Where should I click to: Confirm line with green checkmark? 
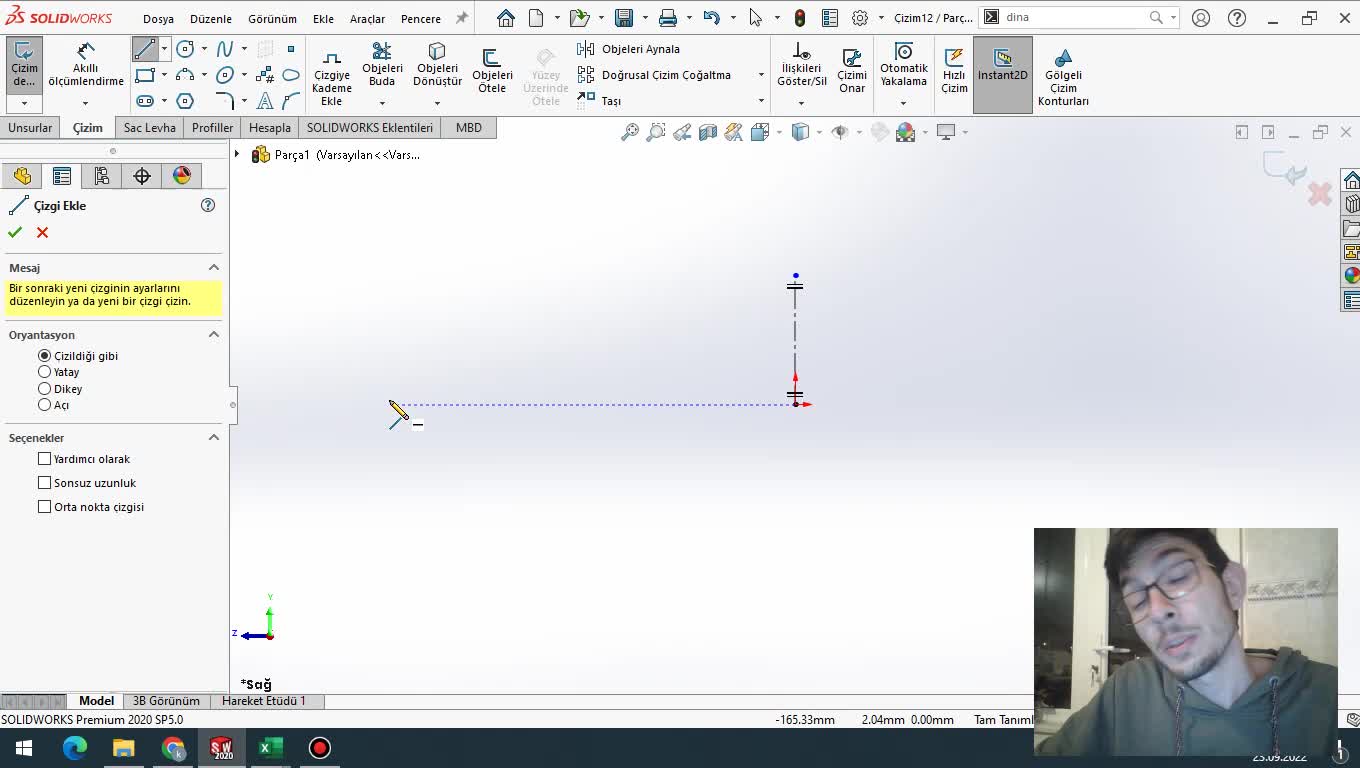[x=15, y=232]
